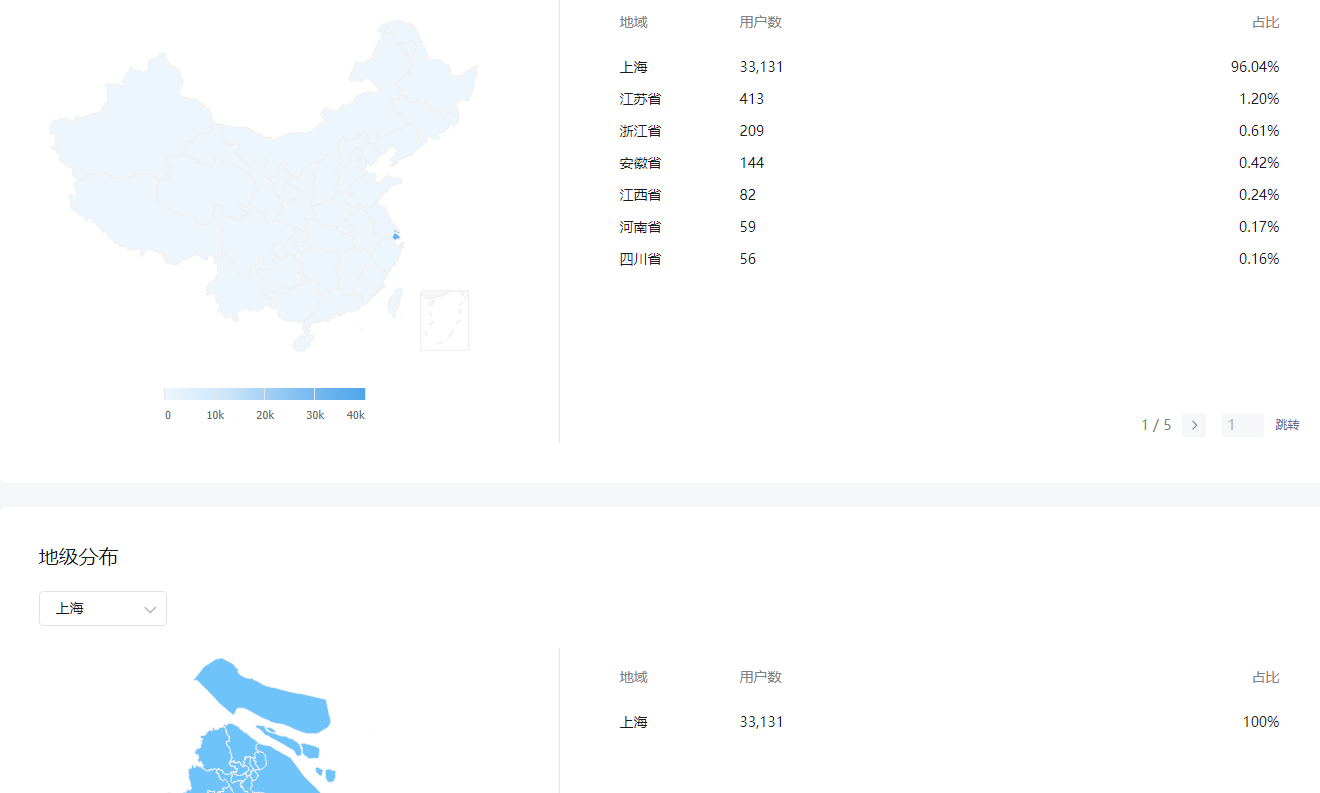Click the 地级分布 section heading
The image size is (1320, 793).
(x=79, y=557)
